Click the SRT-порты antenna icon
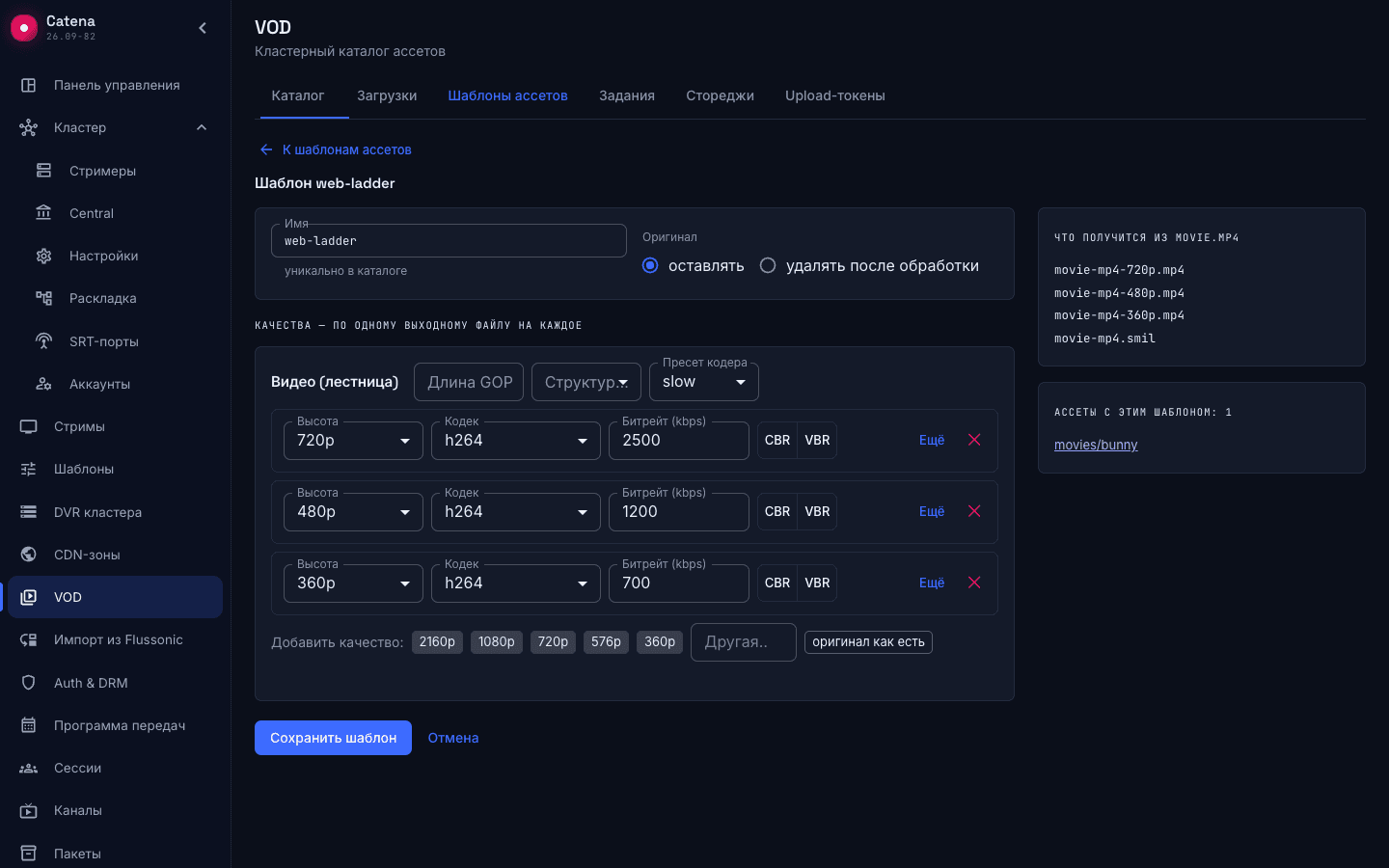This screenshot has width=1389, height=868. pos(44,341)
